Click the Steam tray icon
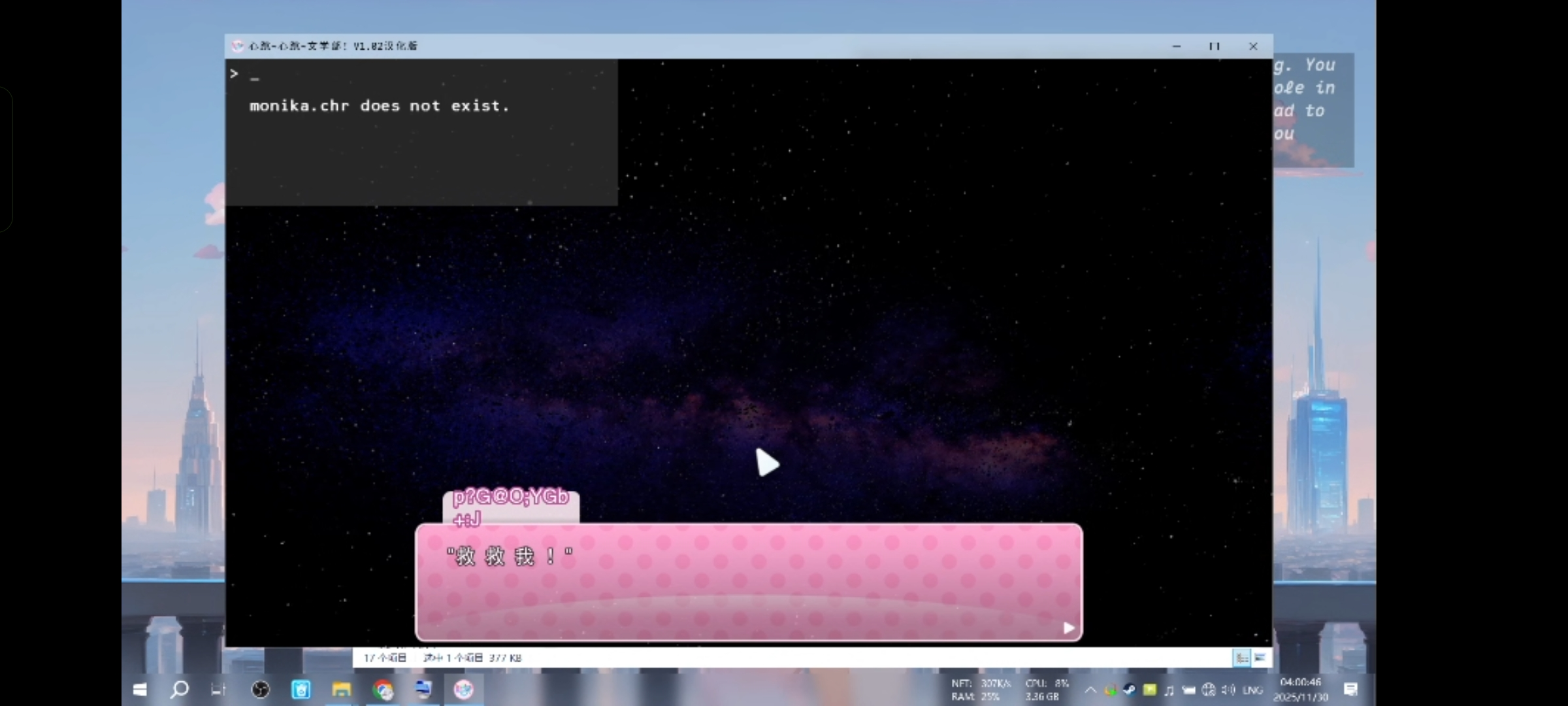The width and height of the screenshot is (1568, 706). click(x=1130, y=690)
